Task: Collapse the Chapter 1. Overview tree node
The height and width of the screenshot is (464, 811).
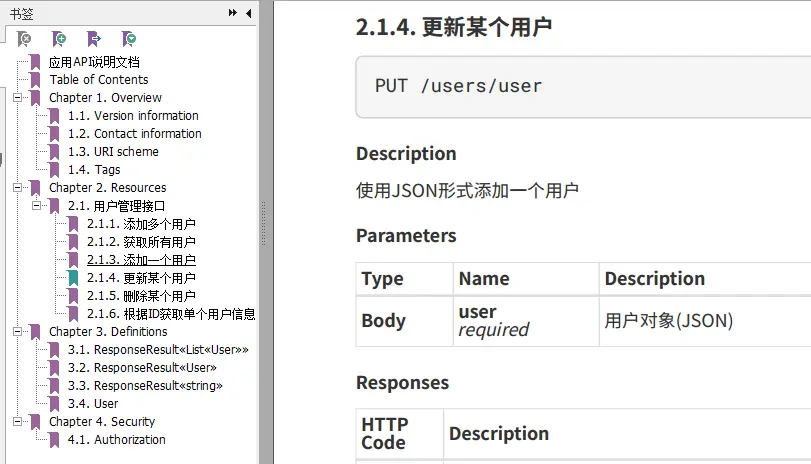Action: 17,98
